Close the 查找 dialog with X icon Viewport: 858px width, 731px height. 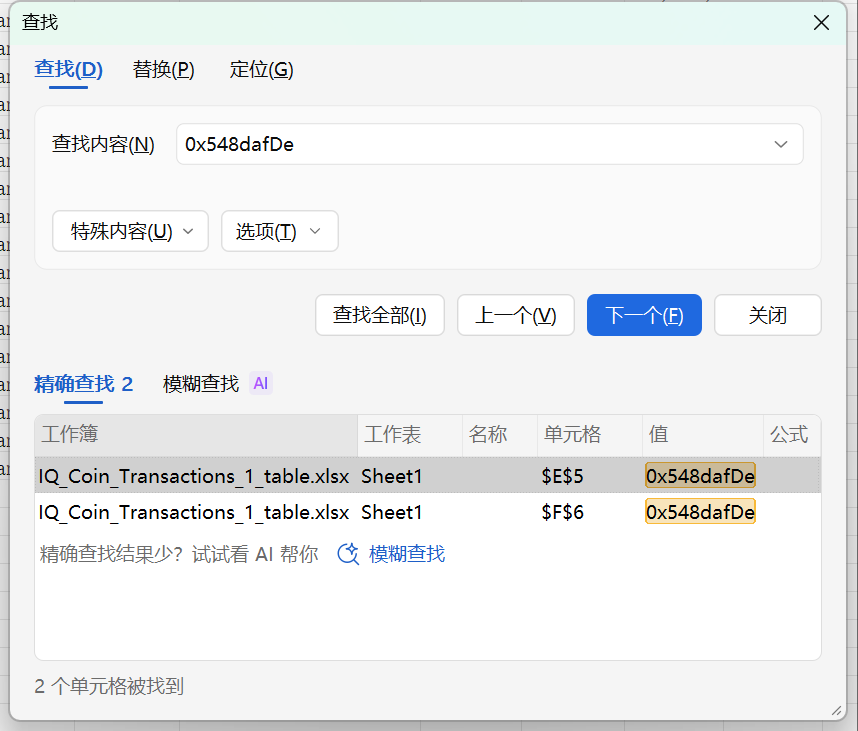[821, 23]
